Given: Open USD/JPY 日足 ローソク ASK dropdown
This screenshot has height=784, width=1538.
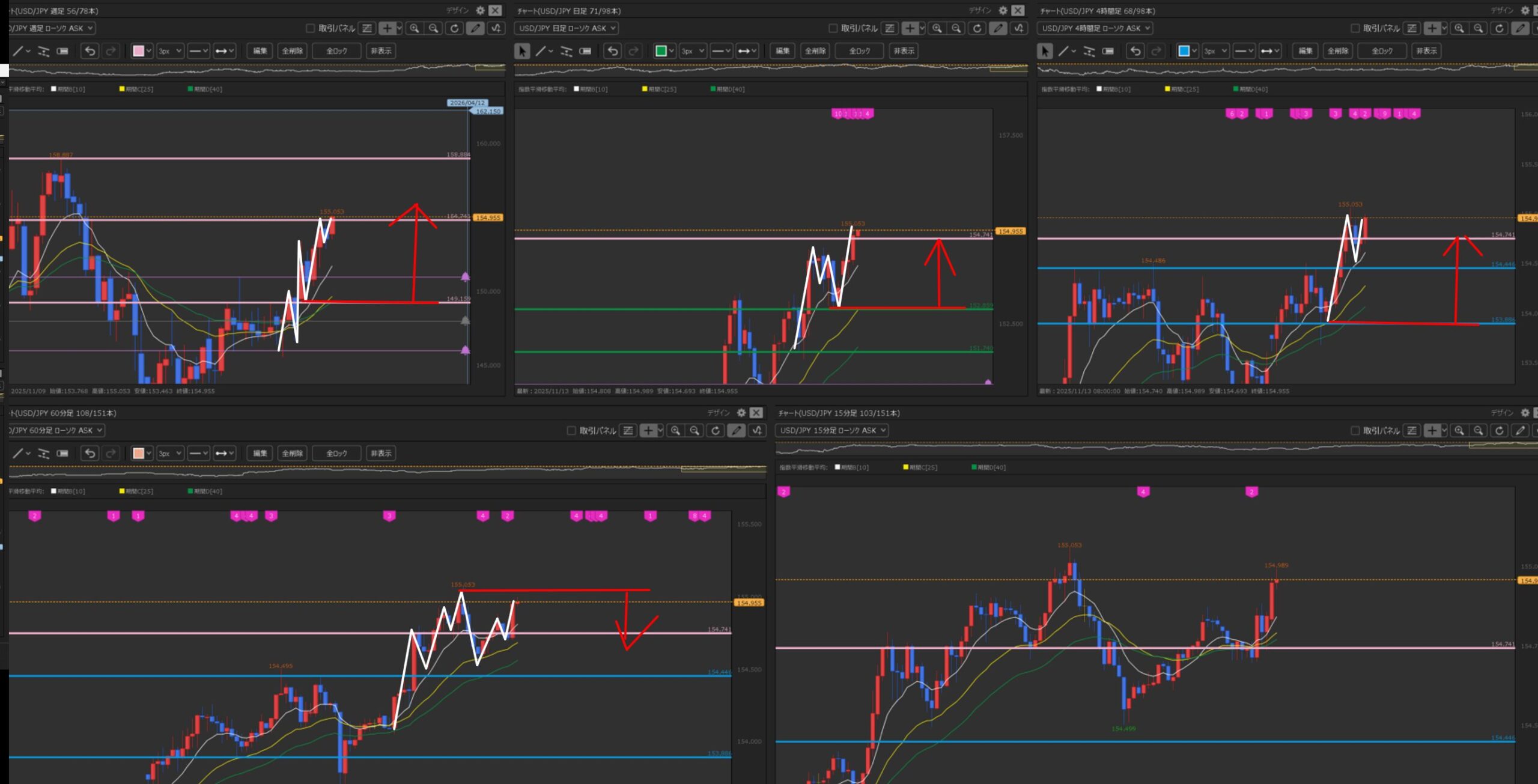Looking at the screenshot, I should click(567, 28).
